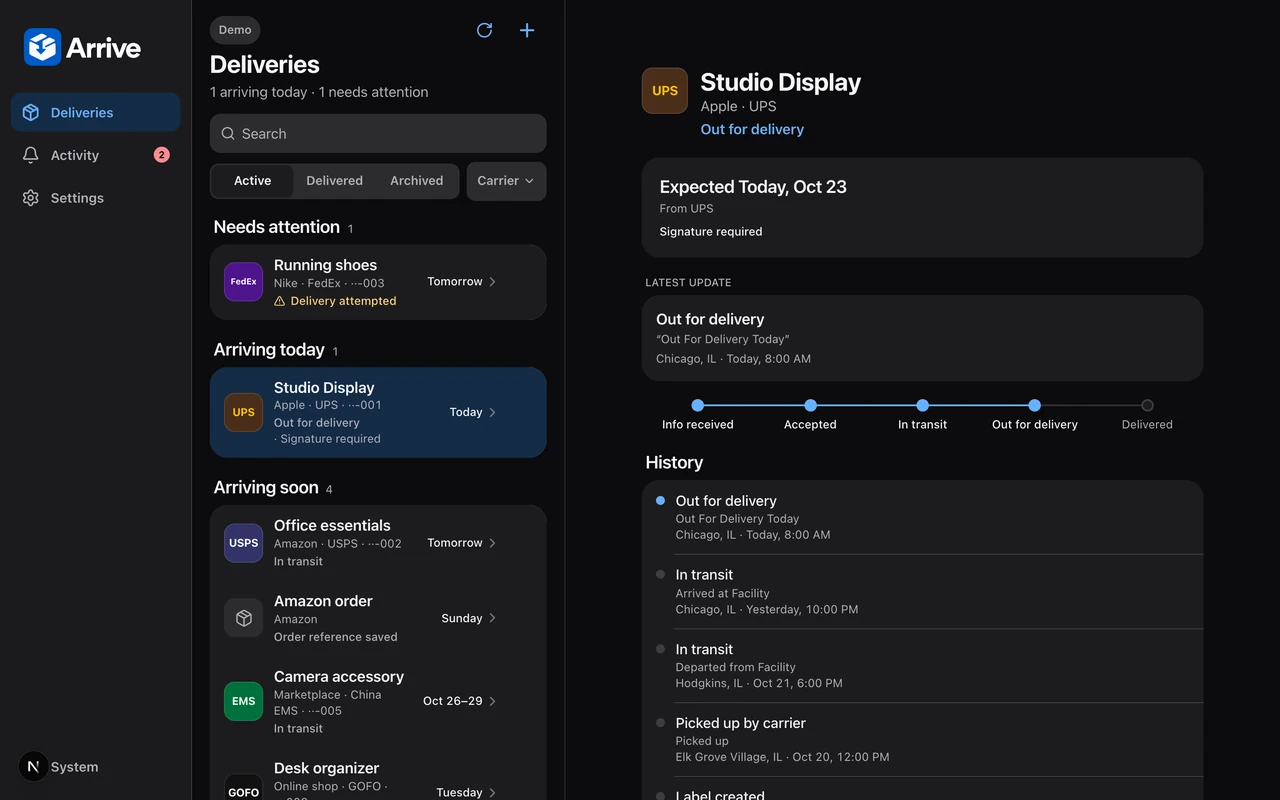This screenshot has height=800, width=1280.
Task: Click the UPS icon in the Studio Display row
Action: pyautogui.click(x=243, y=412)
